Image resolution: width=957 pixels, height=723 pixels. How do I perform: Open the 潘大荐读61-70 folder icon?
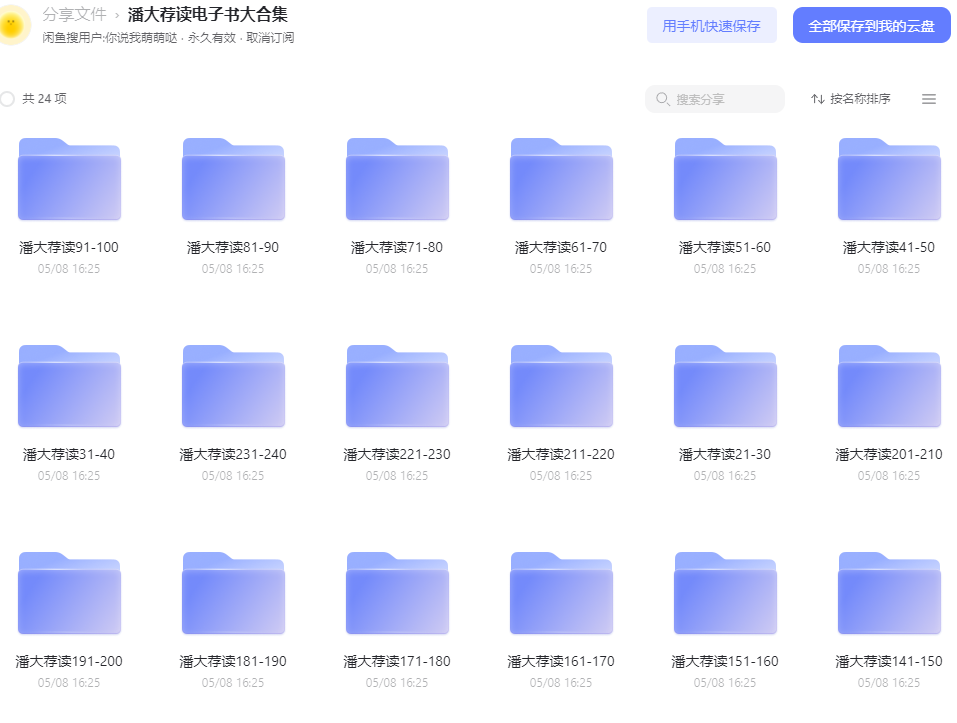click(562, 179)
